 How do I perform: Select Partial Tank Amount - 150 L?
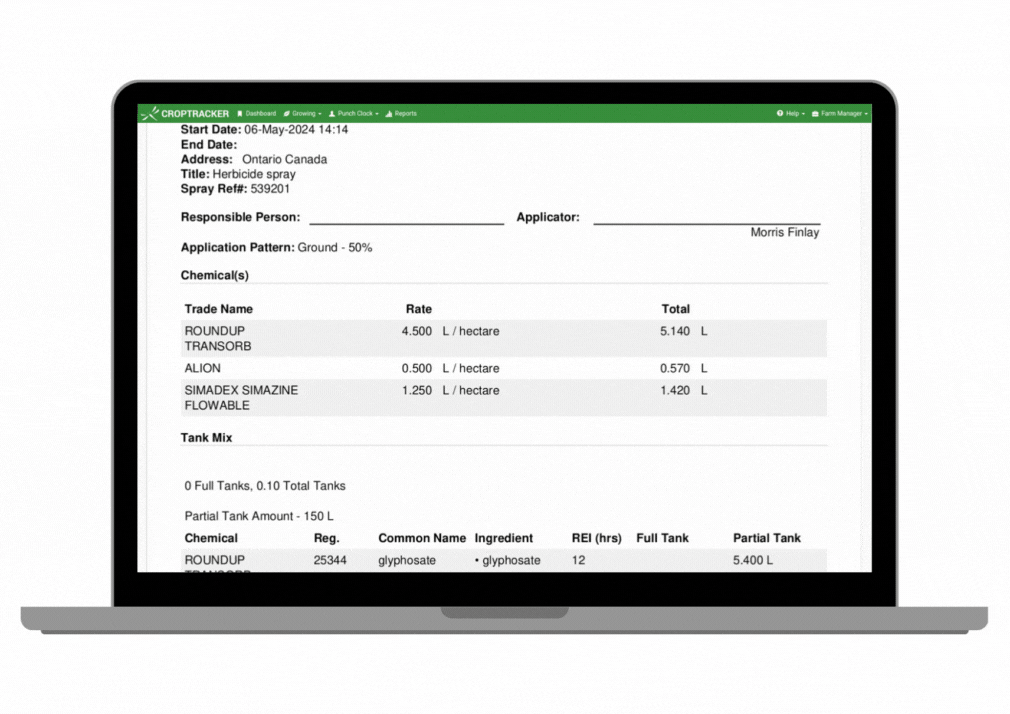pyautogui.click(x=259, y=516)
